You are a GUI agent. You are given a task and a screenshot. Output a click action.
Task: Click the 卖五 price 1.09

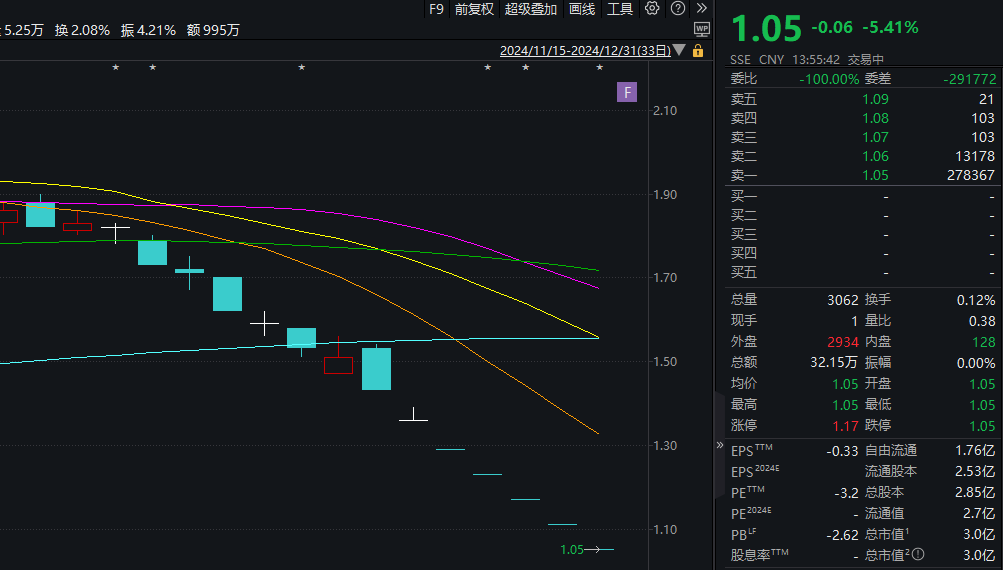[x=875, y=99]
